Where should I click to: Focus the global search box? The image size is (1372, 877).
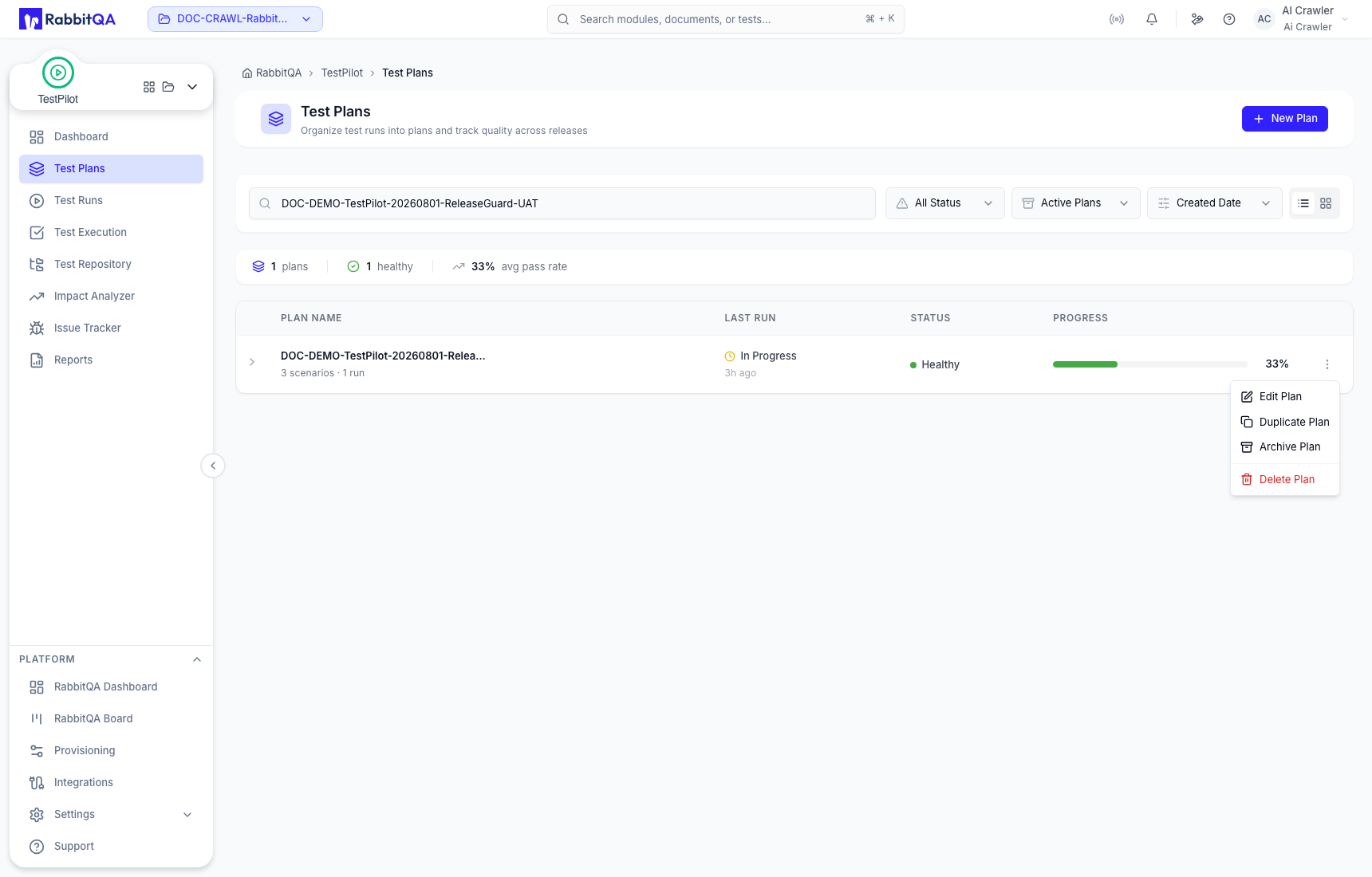[x=726, y=19]
